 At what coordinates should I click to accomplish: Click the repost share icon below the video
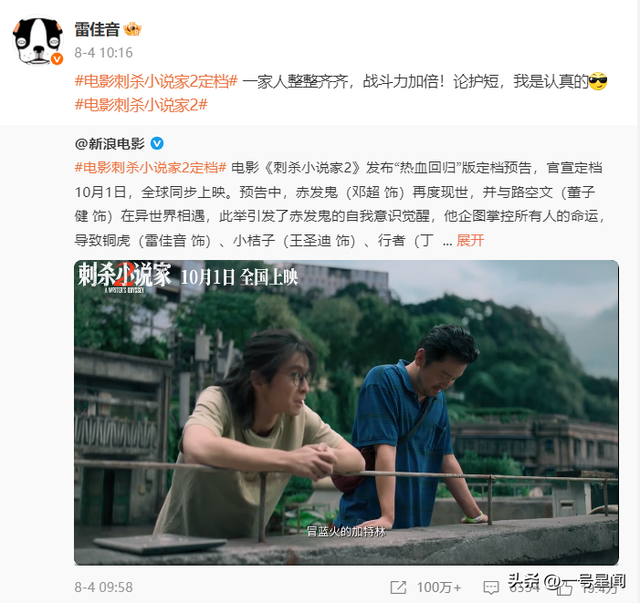pyautogui.click(x=398, y=587)
